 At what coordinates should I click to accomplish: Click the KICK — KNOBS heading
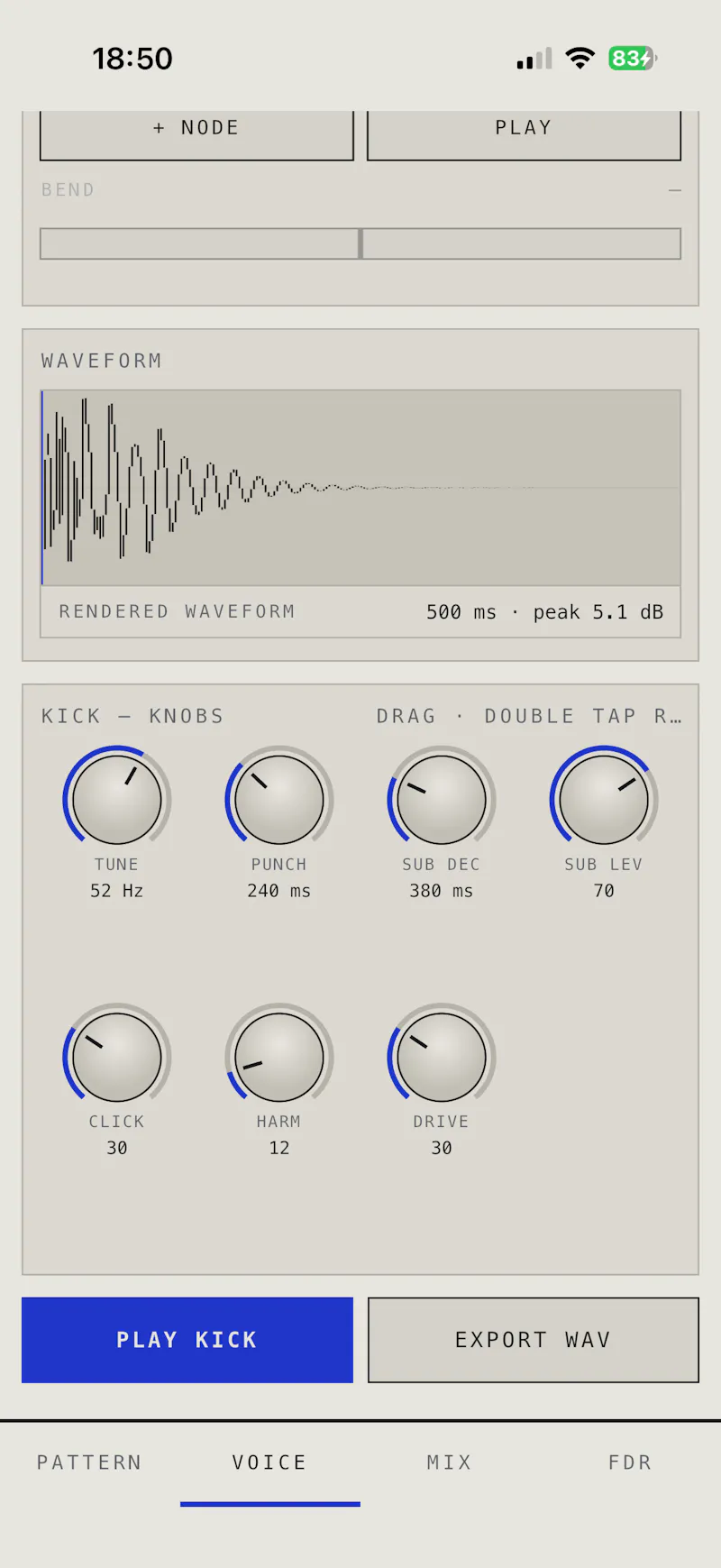pyautogui.click(x=132, y=716)
